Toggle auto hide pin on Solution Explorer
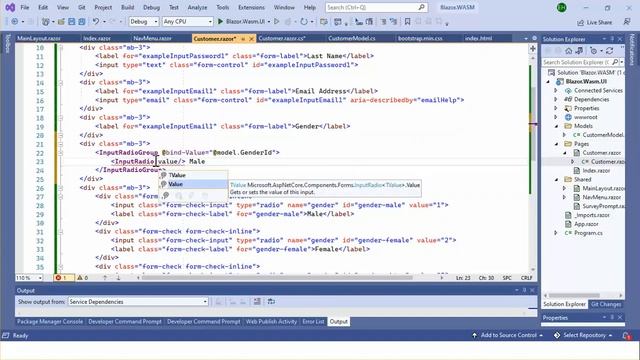Screen dimensions: 640x360 [612, 39]
